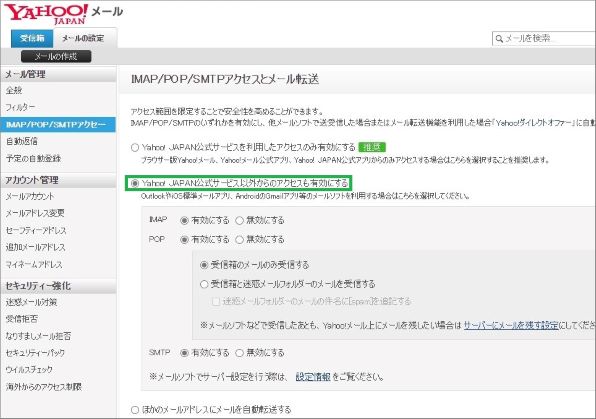Click the search magnifier icon
This screenshot has height=419, width=596.
tap(499, 39)
